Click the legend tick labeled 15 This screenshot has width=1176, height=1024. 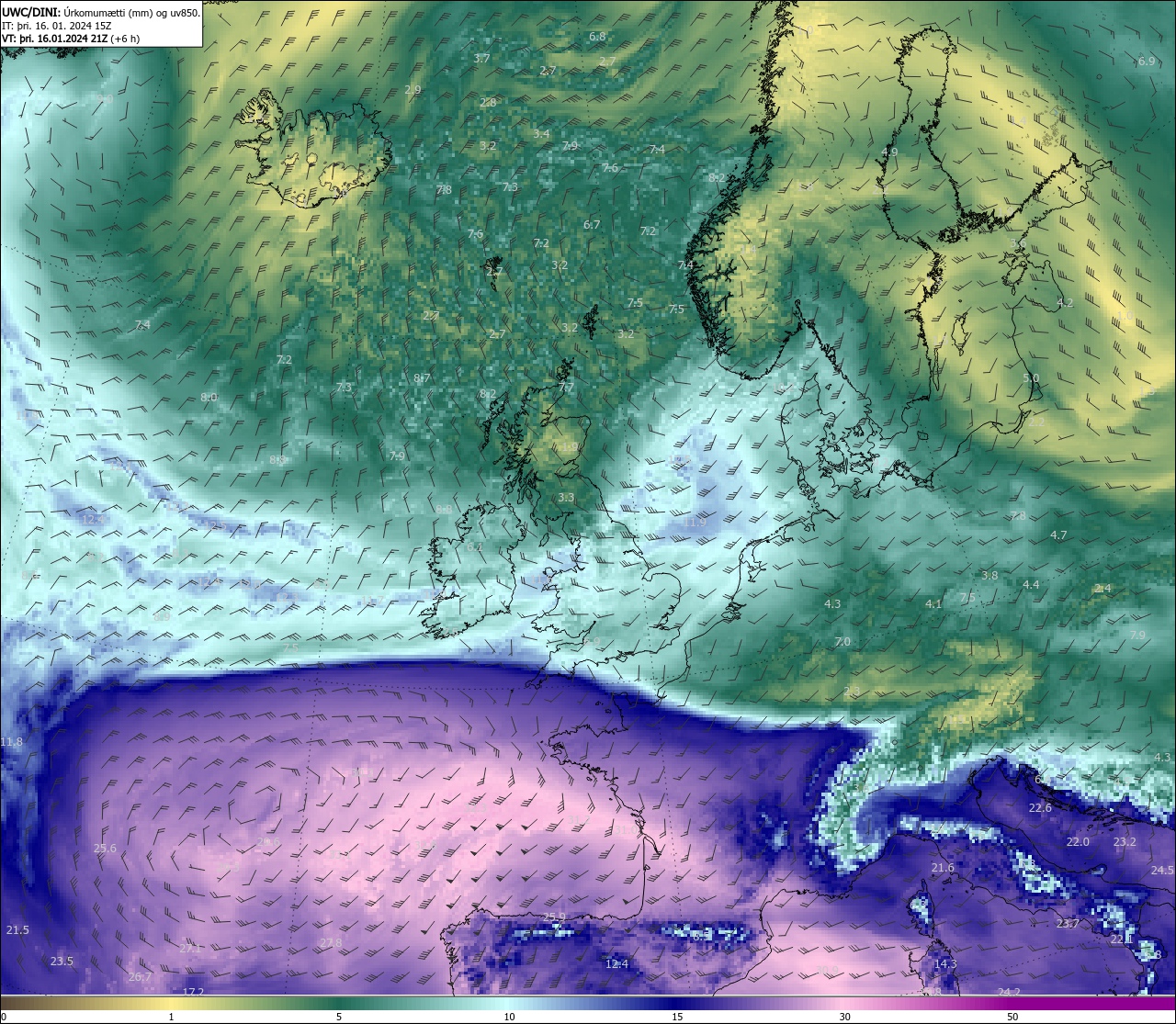(x=677, y=1017)
